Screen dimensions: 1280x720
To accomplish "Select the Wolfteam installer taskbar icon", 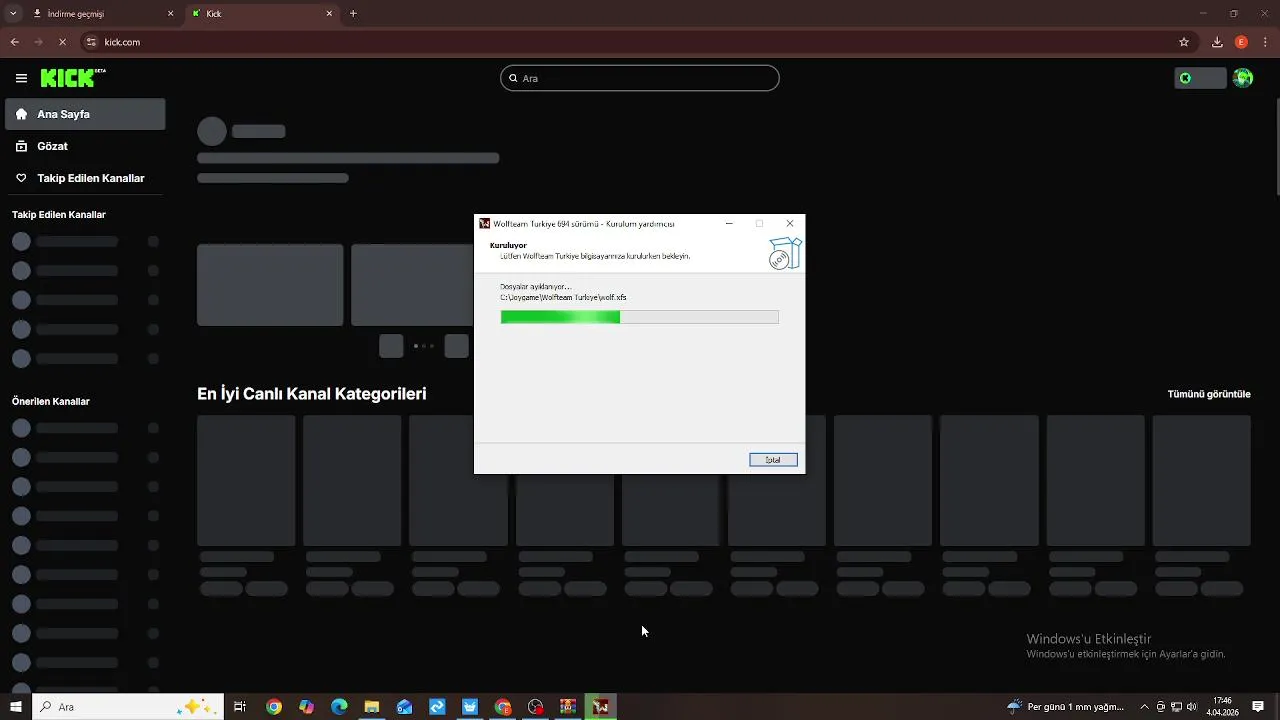I will point(600,707).
